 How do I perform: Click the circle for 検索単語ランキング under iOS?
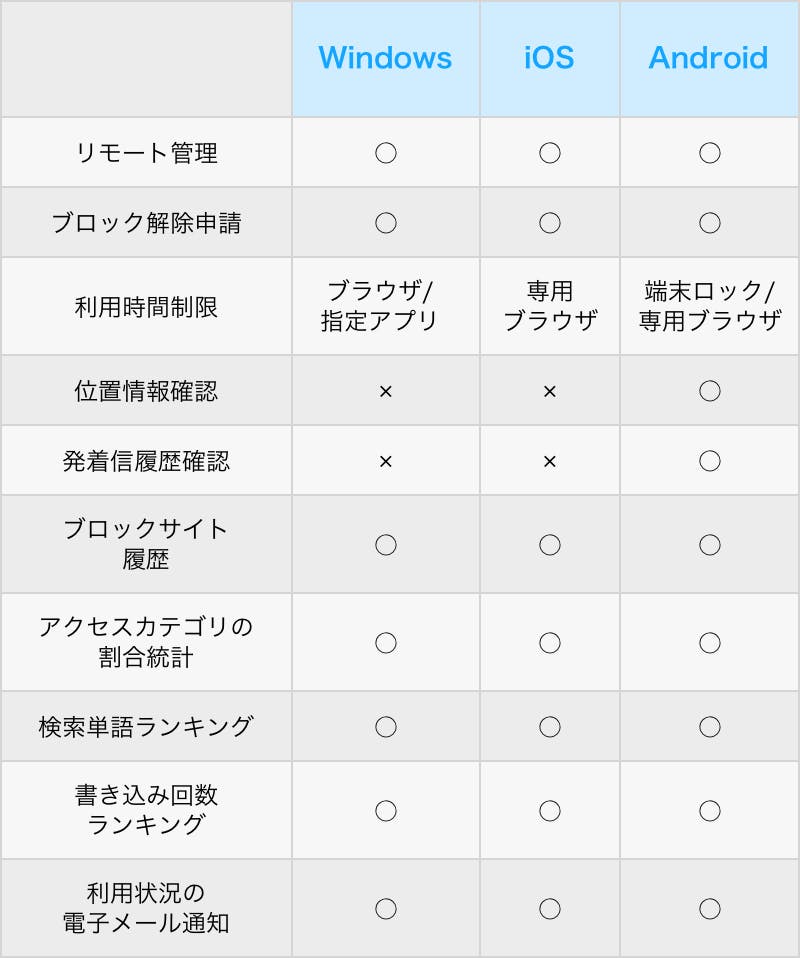[549, 726]
